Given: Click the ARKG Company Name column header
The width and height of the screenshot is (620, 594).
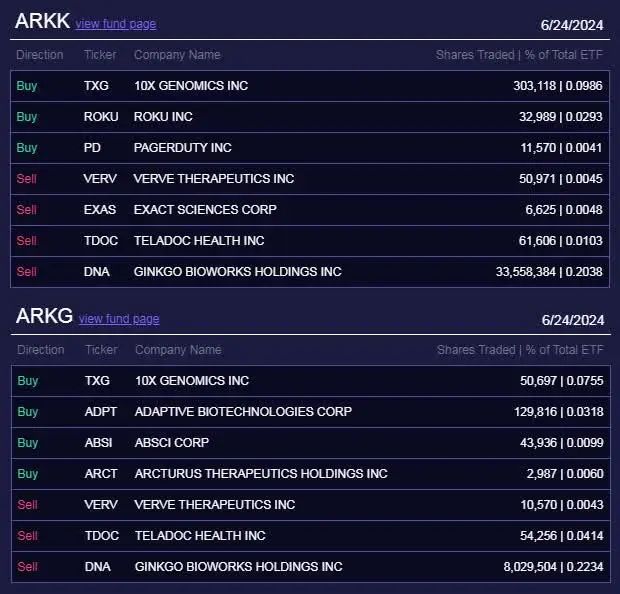Looking at the screenshot, I should tap(178, 350).
